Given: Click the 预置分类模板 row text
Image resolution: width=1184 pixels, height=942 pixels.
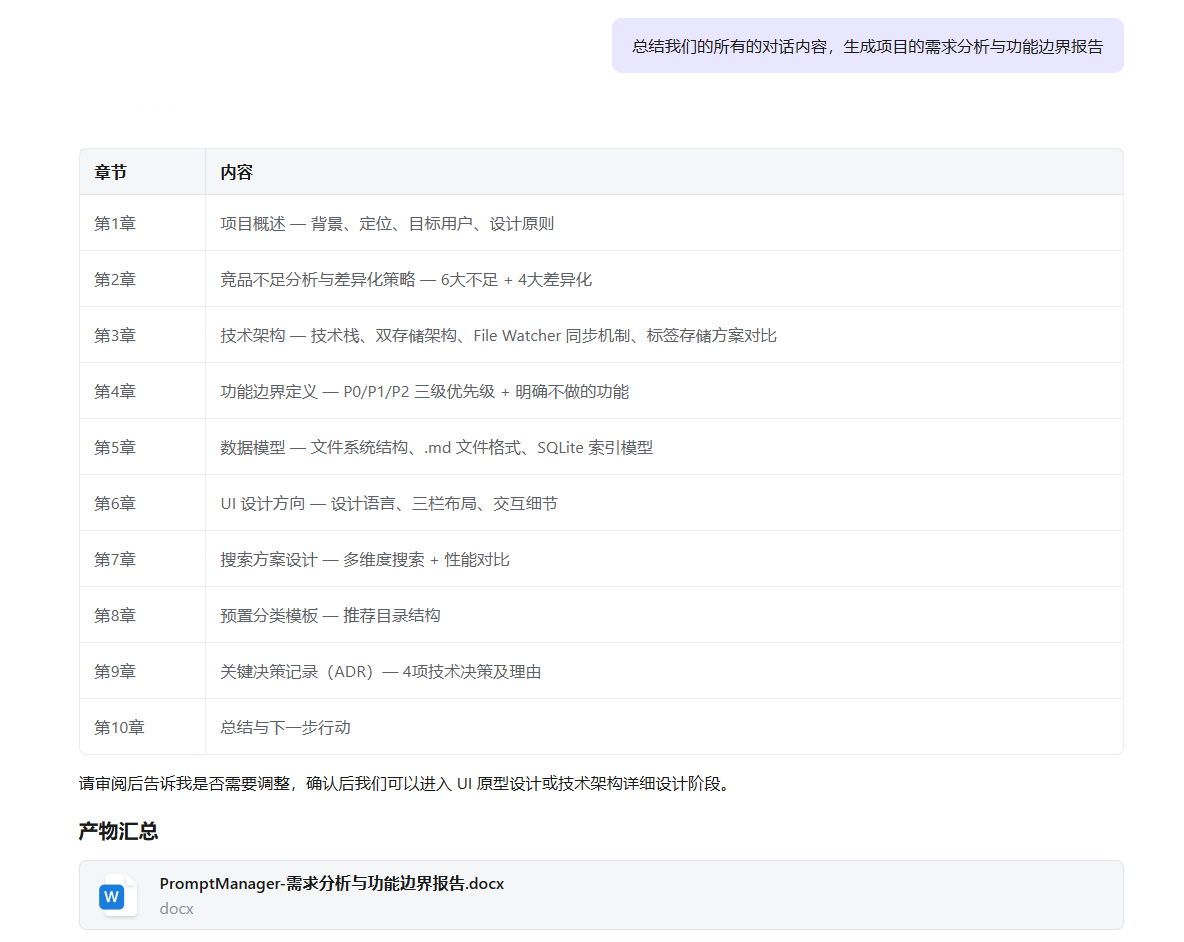Looking at the screenshot, I should coord(330,615).
